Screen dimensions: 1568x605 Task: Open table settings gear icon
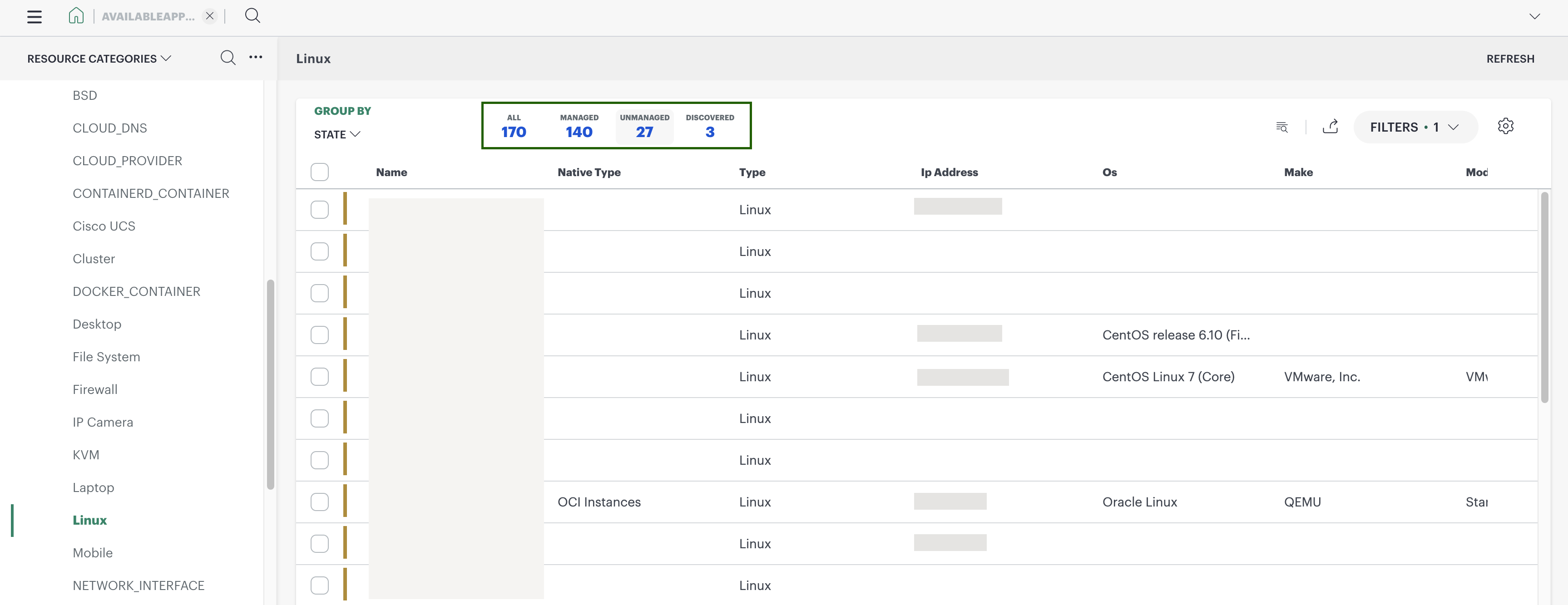pos(1505,126)
